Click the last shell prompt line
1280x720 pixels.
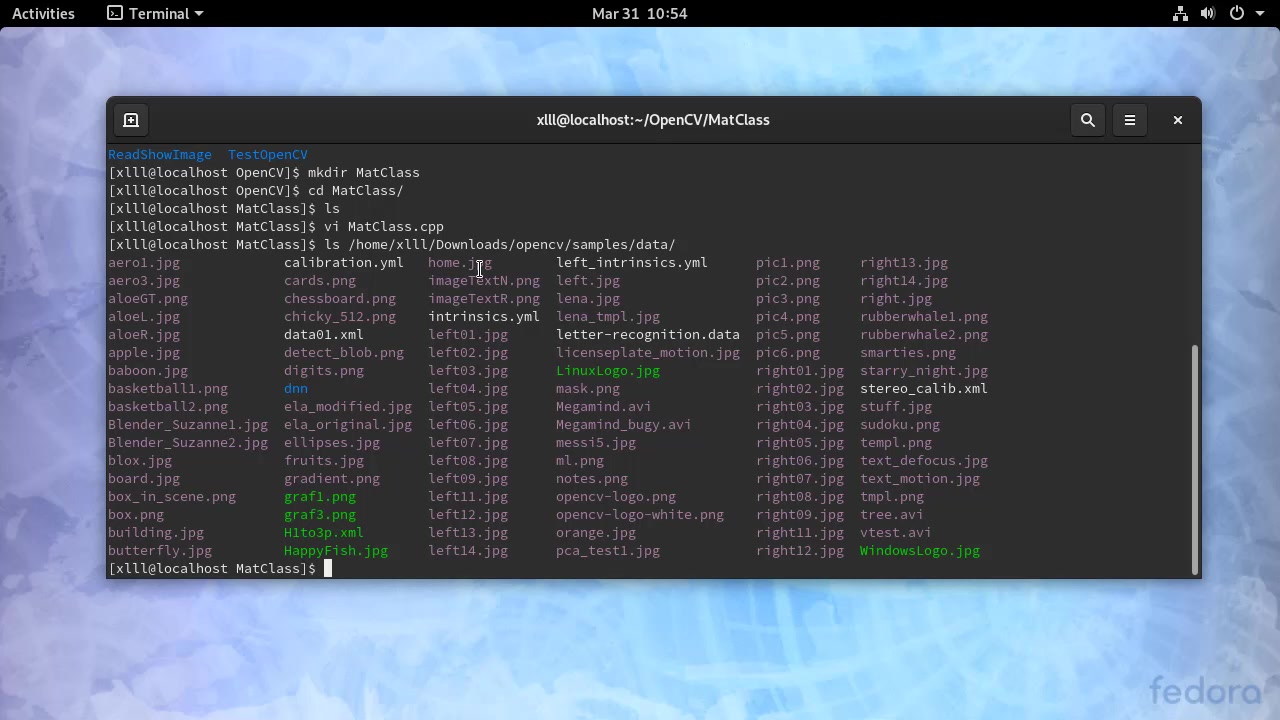(220, 569)
